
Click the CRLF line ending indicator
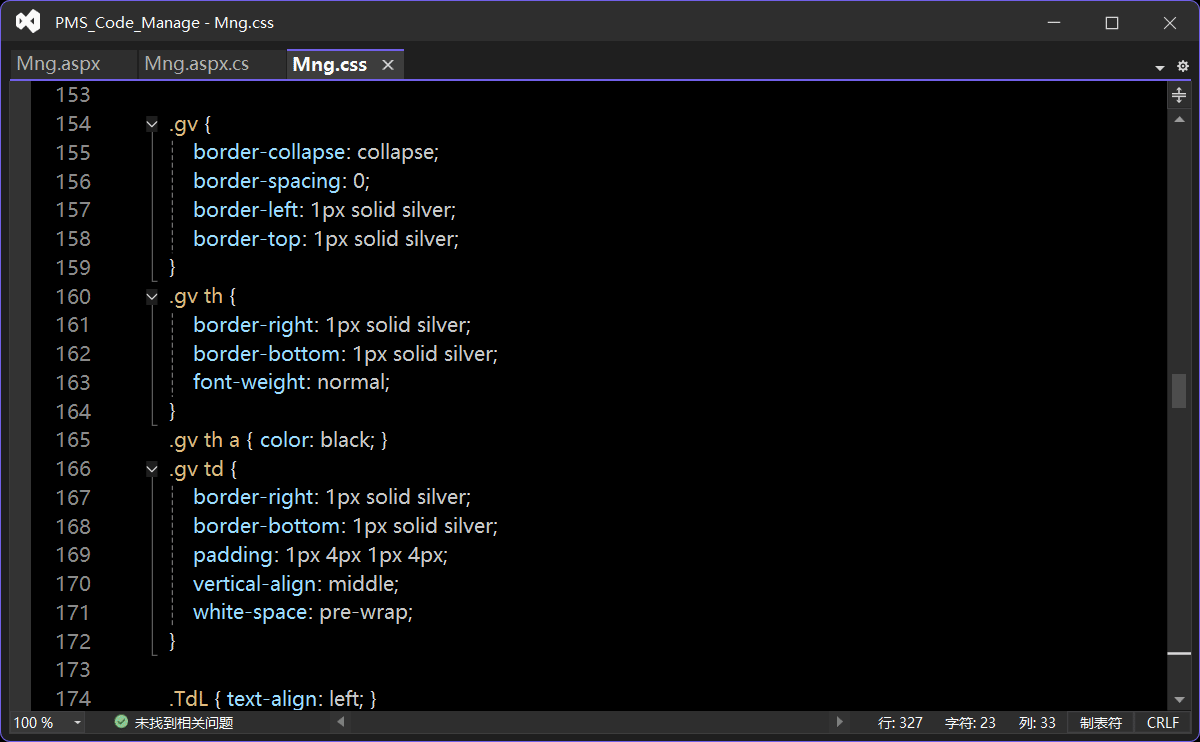(1163, 722)
